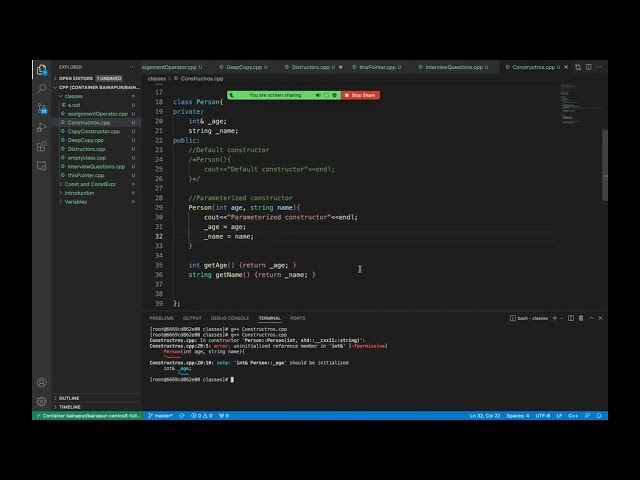Maximize the panel with chevron up
This screenshot has width=640, height=480.
click(591, 318)
